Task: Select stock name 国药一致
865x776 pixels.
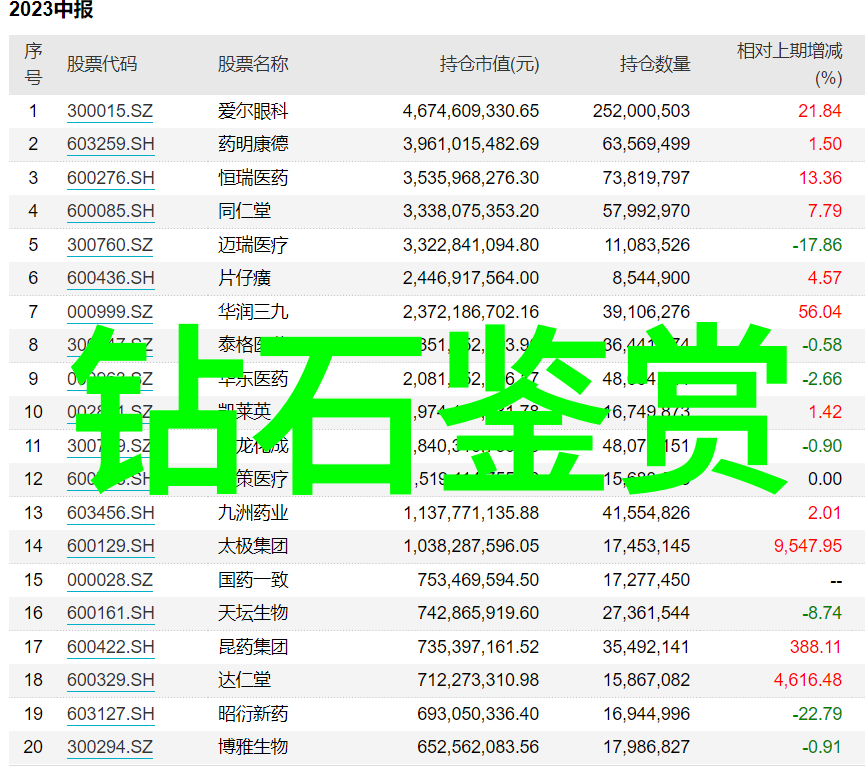Action: pos(253,581)
